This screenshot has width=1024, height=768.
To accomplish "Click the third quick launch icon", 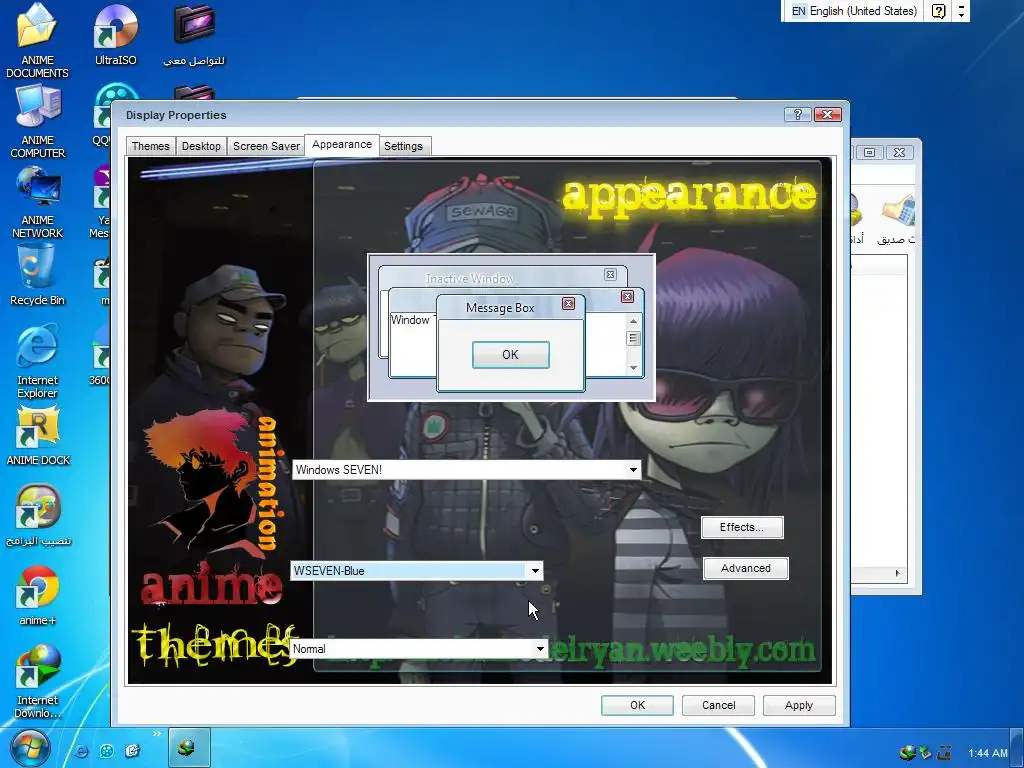I will 132,751.
